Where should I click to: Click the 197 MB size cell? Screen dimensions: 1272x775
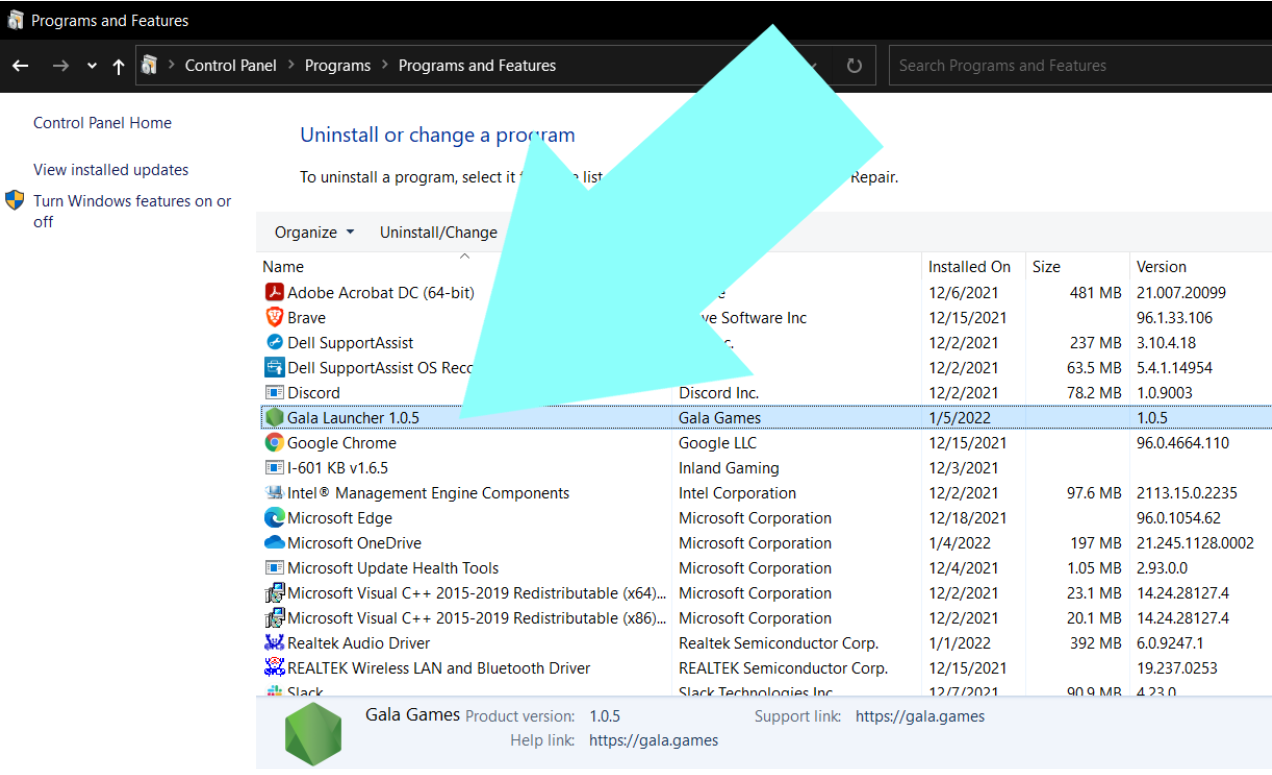coord(1096,543)
